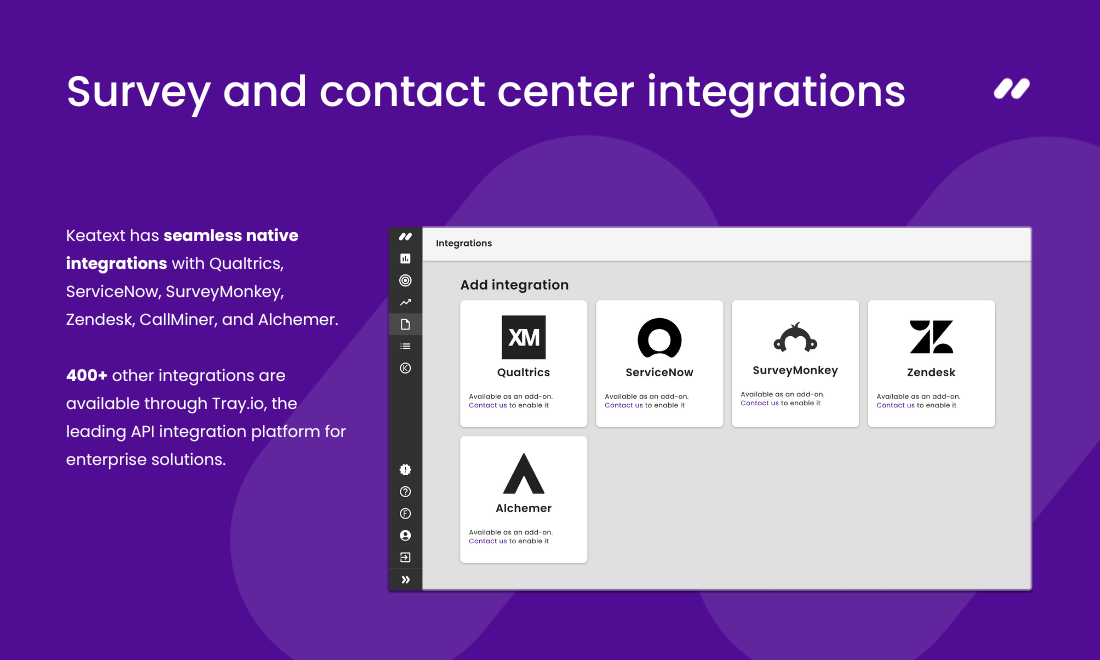Click Contact us link under Qualtrics
The width and height of the screenshot is (1100, 660).
click(488, 405)
